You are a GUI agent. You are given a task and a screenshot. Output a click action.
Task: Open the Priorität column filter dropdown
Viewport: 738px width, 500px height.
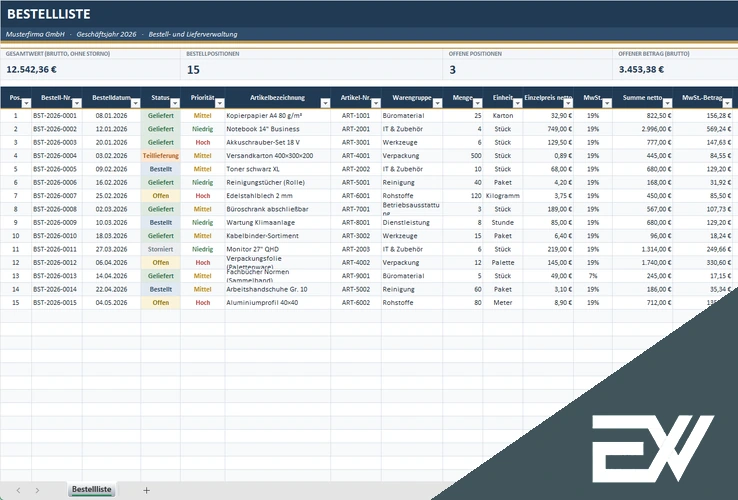[219, 103]
